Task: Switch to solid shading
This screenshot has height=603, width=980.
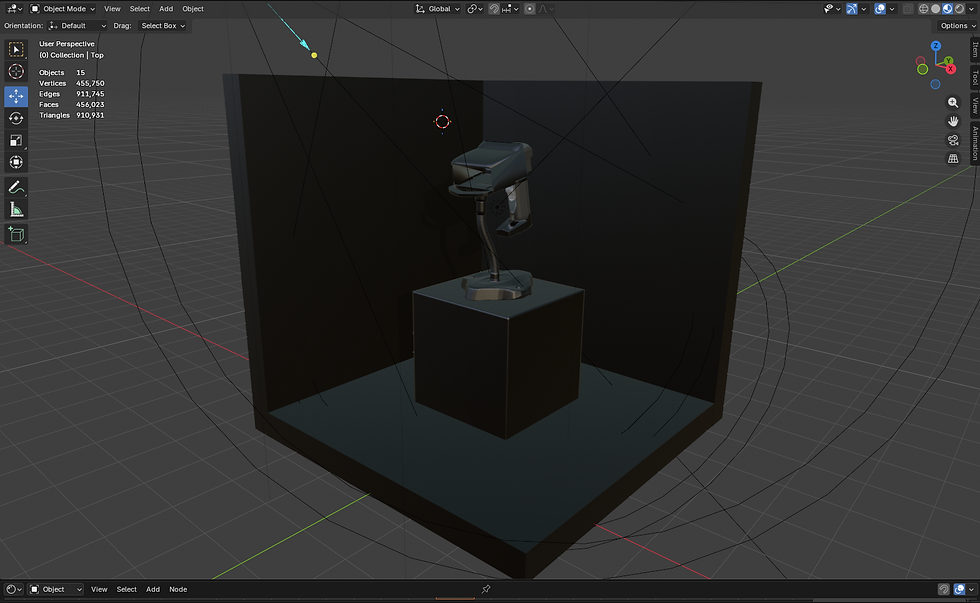Action: click(x=936, y=9)
